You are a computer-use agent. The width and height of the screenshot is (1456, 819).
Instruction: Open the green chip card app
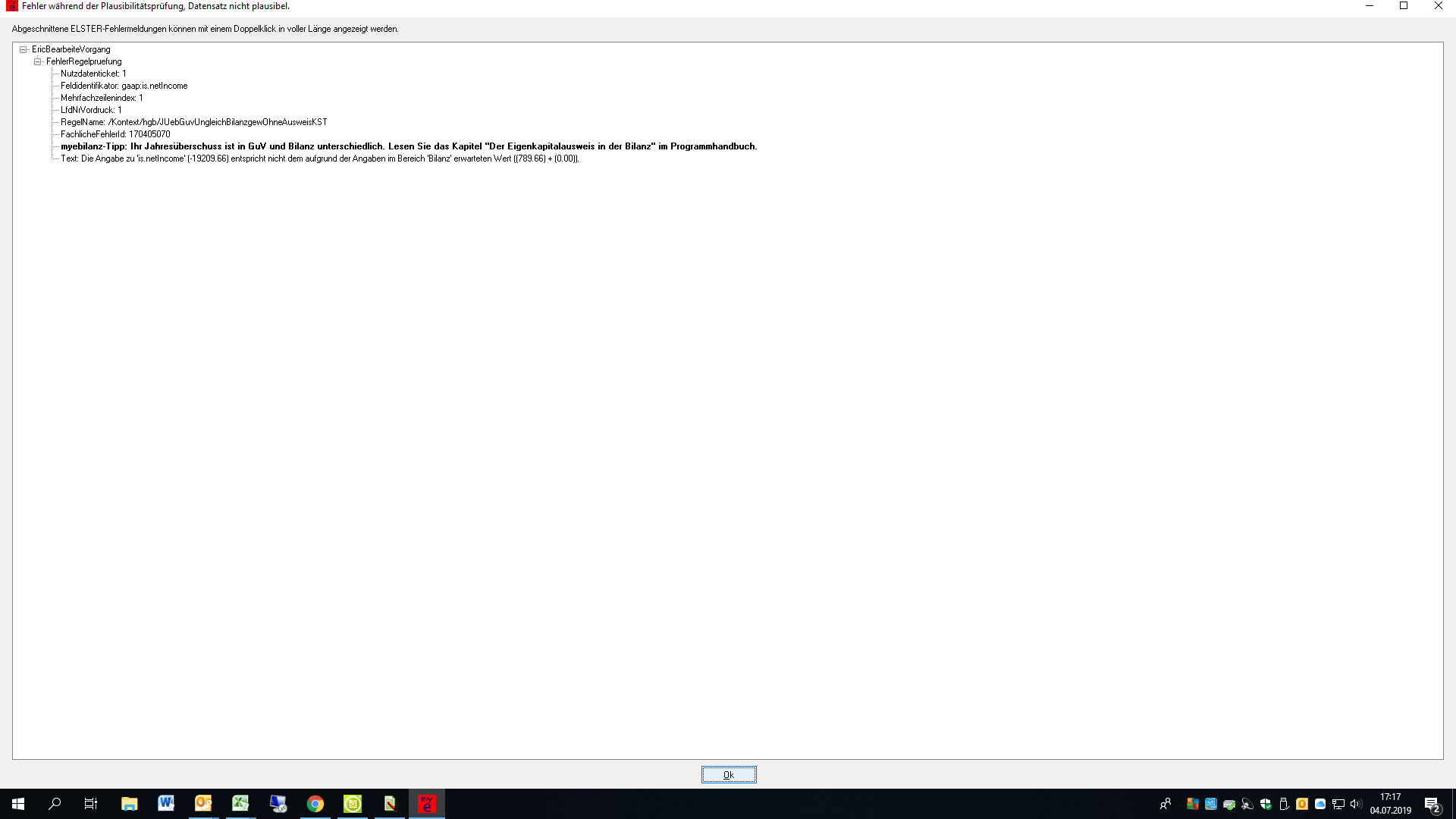click(x=353, y=804)
